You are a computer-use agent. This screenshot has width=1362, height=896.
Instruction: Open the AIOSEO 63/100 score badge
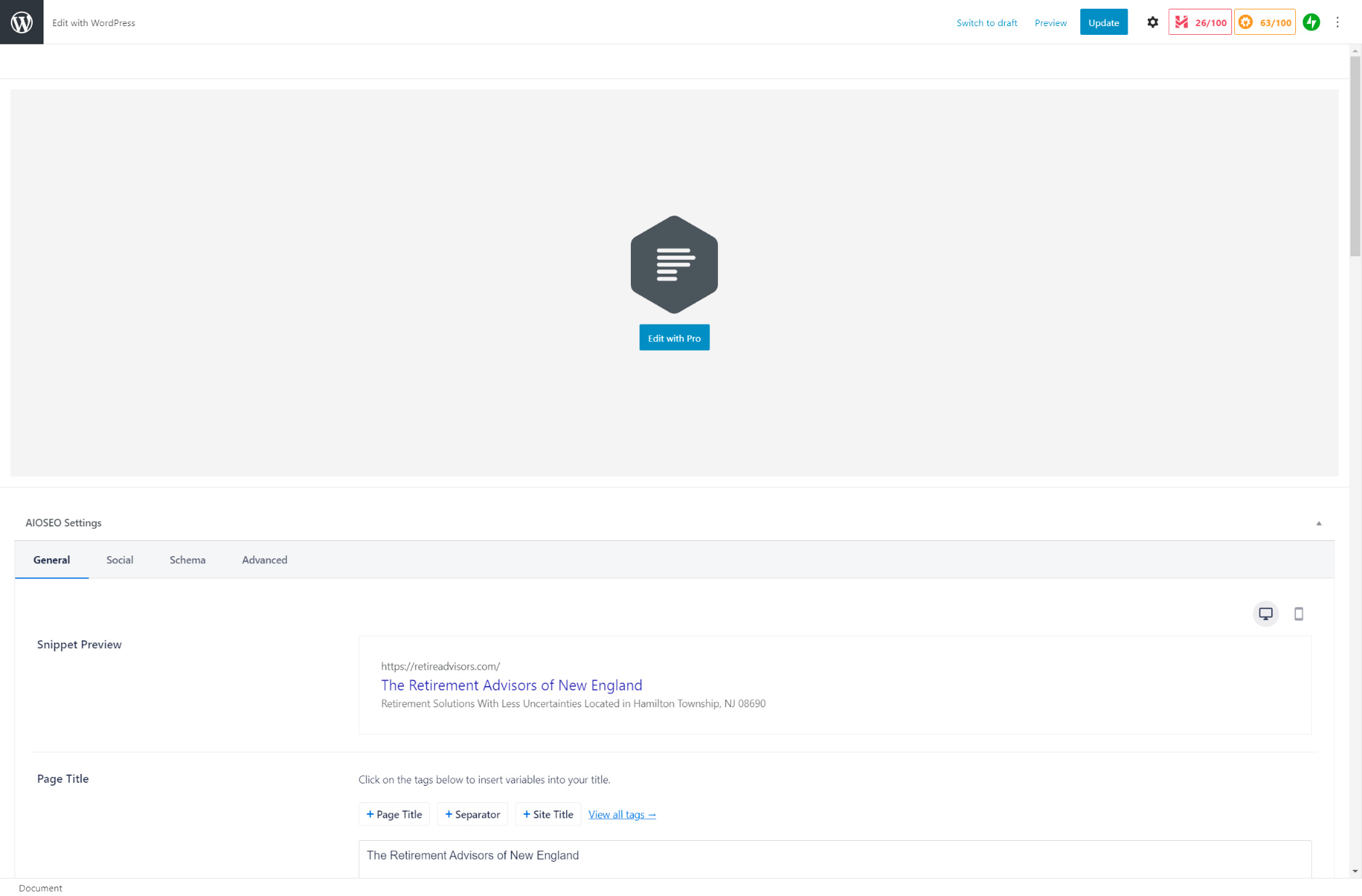(1265, 23)
